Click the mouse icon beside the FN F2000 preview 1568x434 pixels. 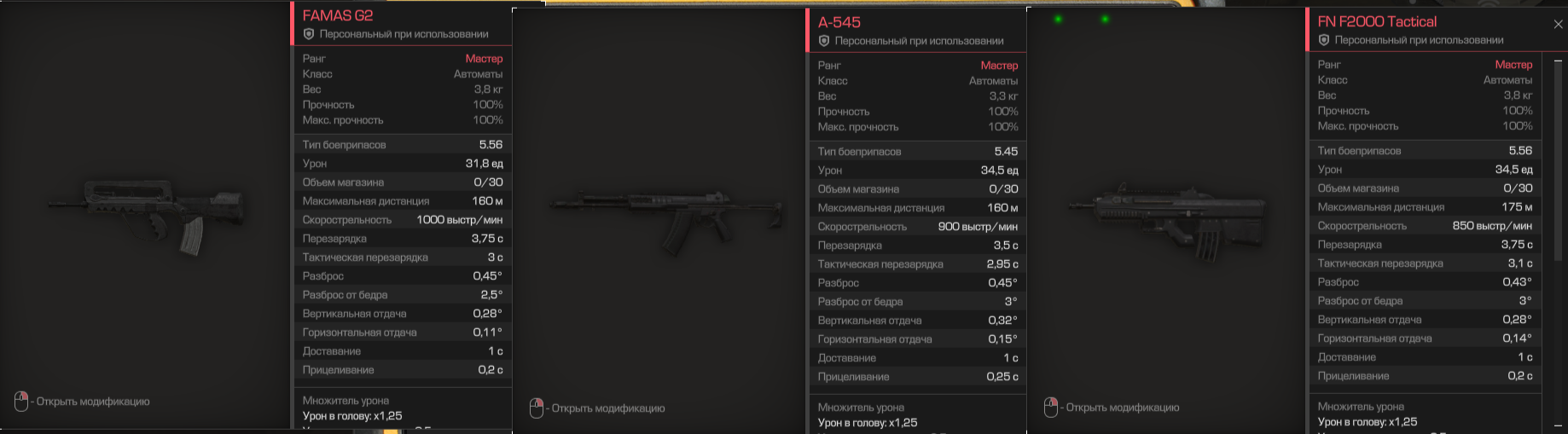(x=1051, y=408)
